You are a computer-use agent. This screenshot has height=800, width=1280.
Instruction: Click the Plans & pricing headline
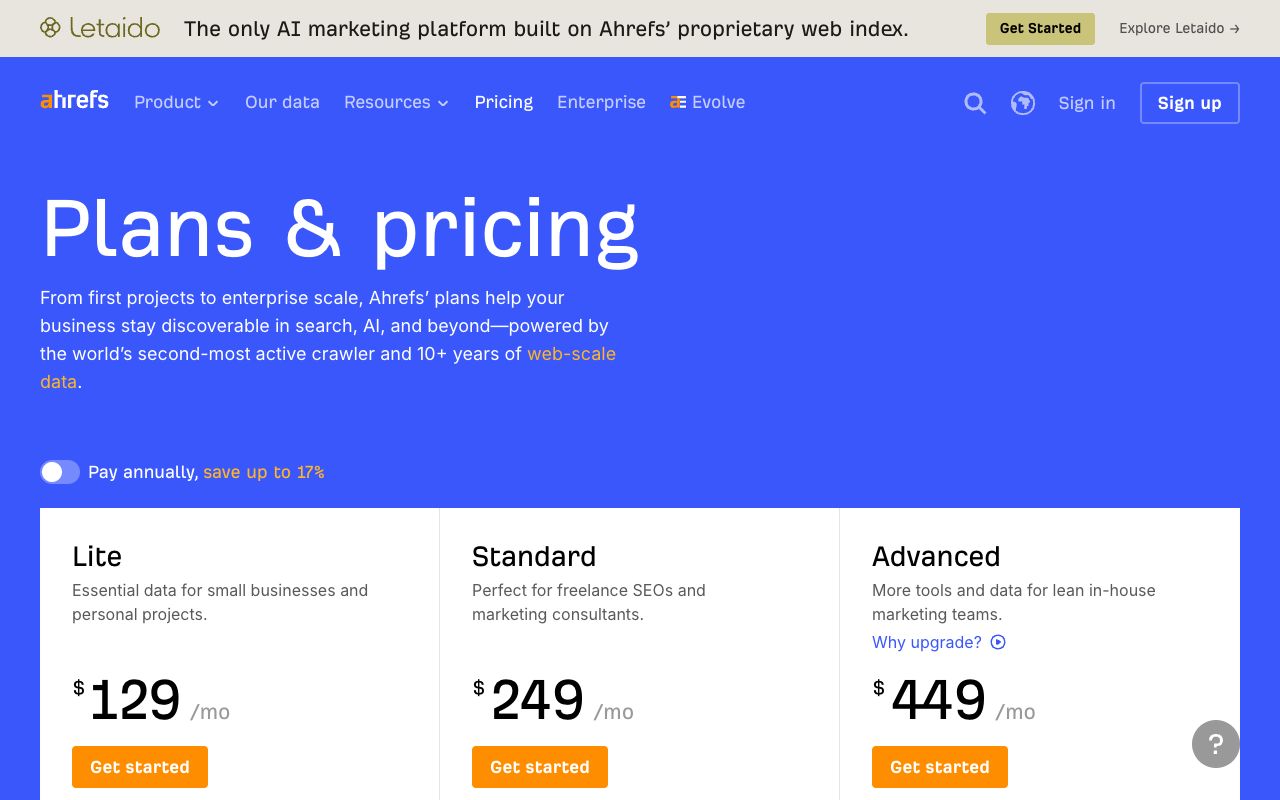tap(340, 230)
